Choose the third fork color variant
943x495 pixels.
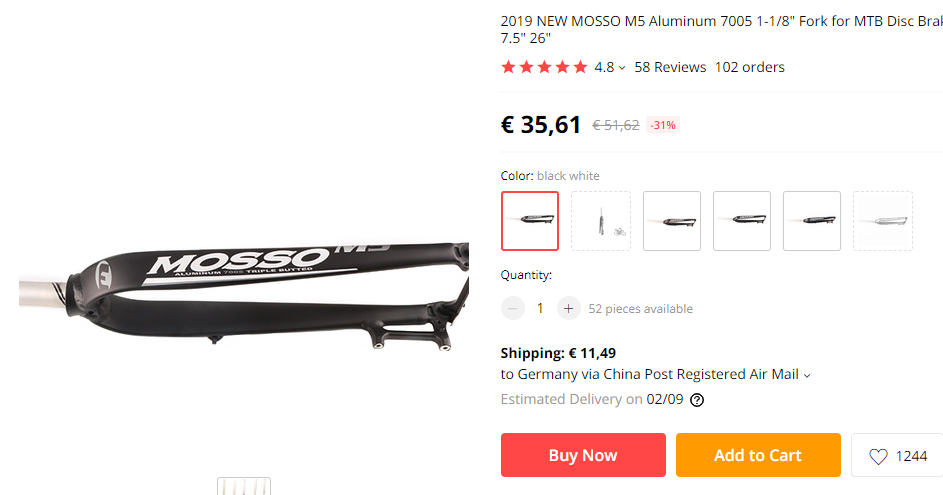[672, 221]
